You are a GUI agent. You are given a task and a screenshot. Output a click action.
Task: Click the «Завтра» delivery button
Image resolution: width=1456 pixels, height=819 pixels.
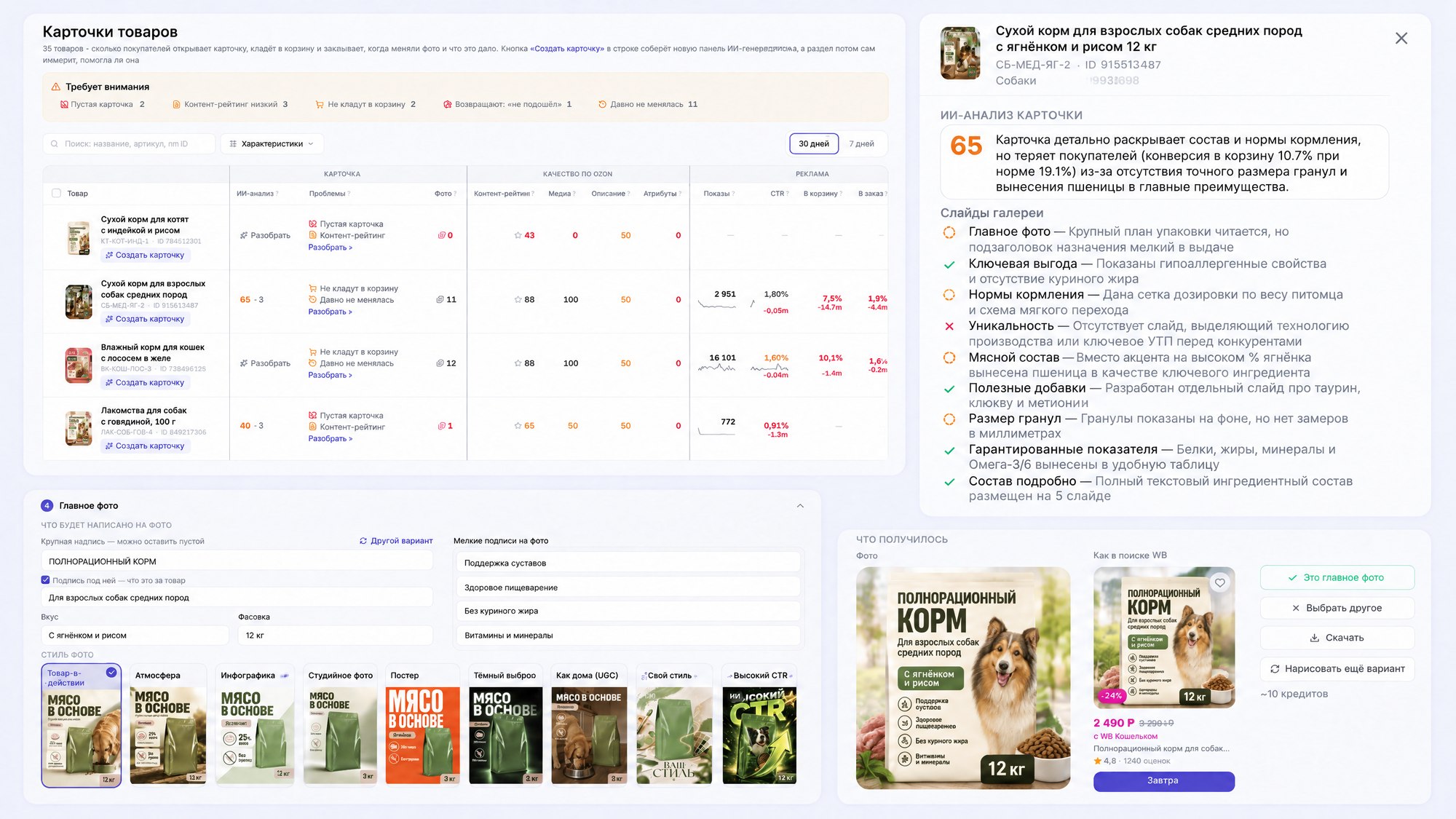click(x=1163, y=780)
